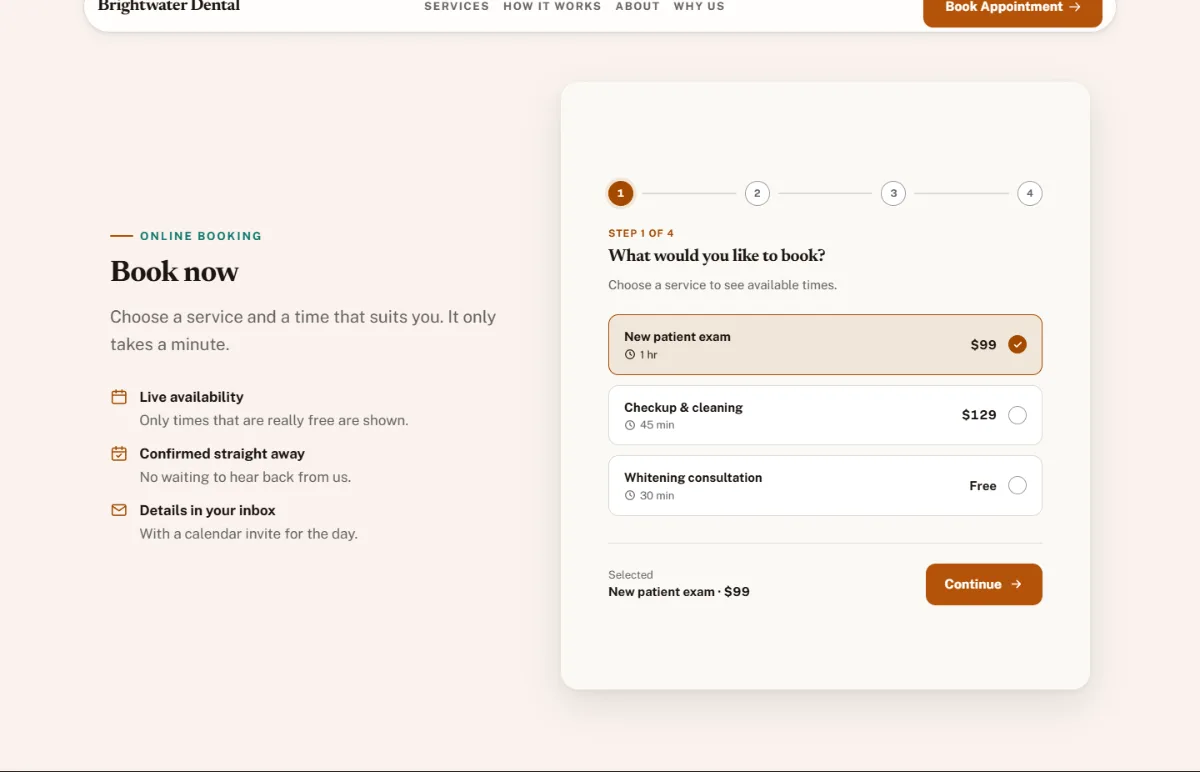Click the Details in your inbox envelope icon
The width and height of the screenshot is (1200, 772).
tap(119, 510)
